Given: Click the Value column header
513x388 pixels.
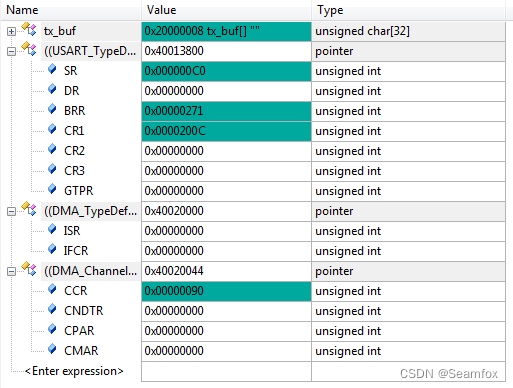Looking at the screenshot, I should [226, 10].
